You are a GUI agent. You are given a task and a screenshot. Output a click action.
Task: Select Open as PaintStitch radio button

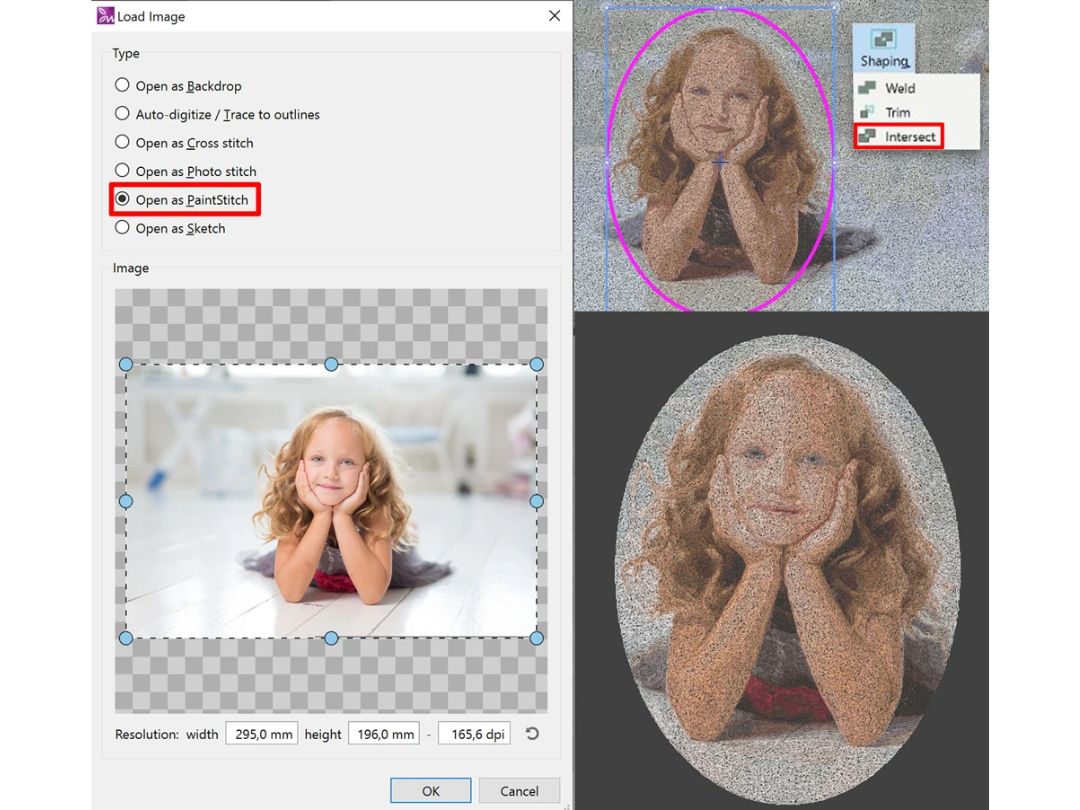tap(122, 199)
